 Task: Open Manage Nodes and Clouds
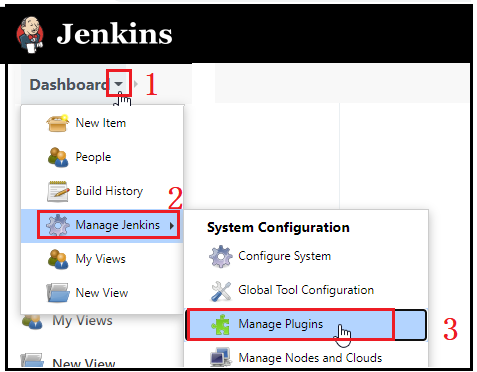(x=310, y=358)
